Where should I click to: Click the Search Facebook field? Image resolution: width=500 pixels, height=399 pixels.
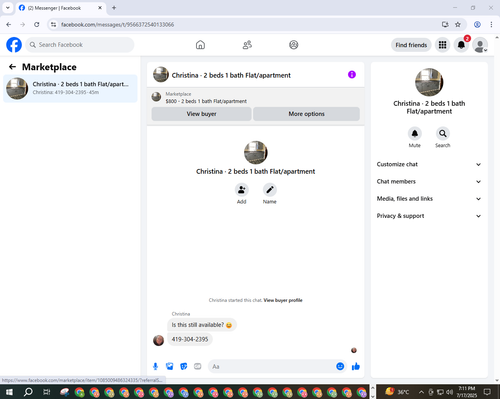[x=80, y=45]
